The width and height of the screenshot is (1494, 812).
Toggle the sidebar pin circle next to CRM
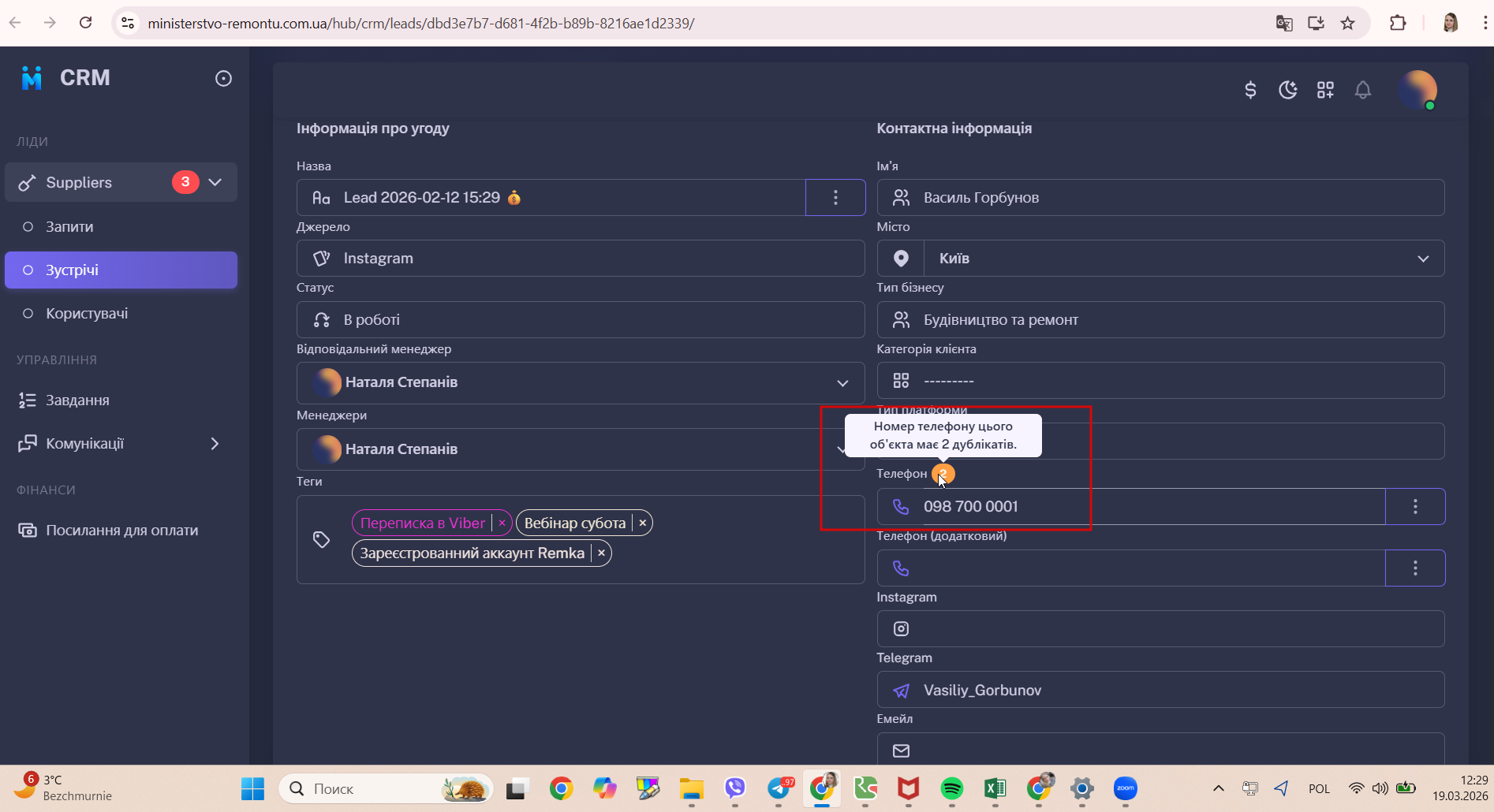point(223,78)
